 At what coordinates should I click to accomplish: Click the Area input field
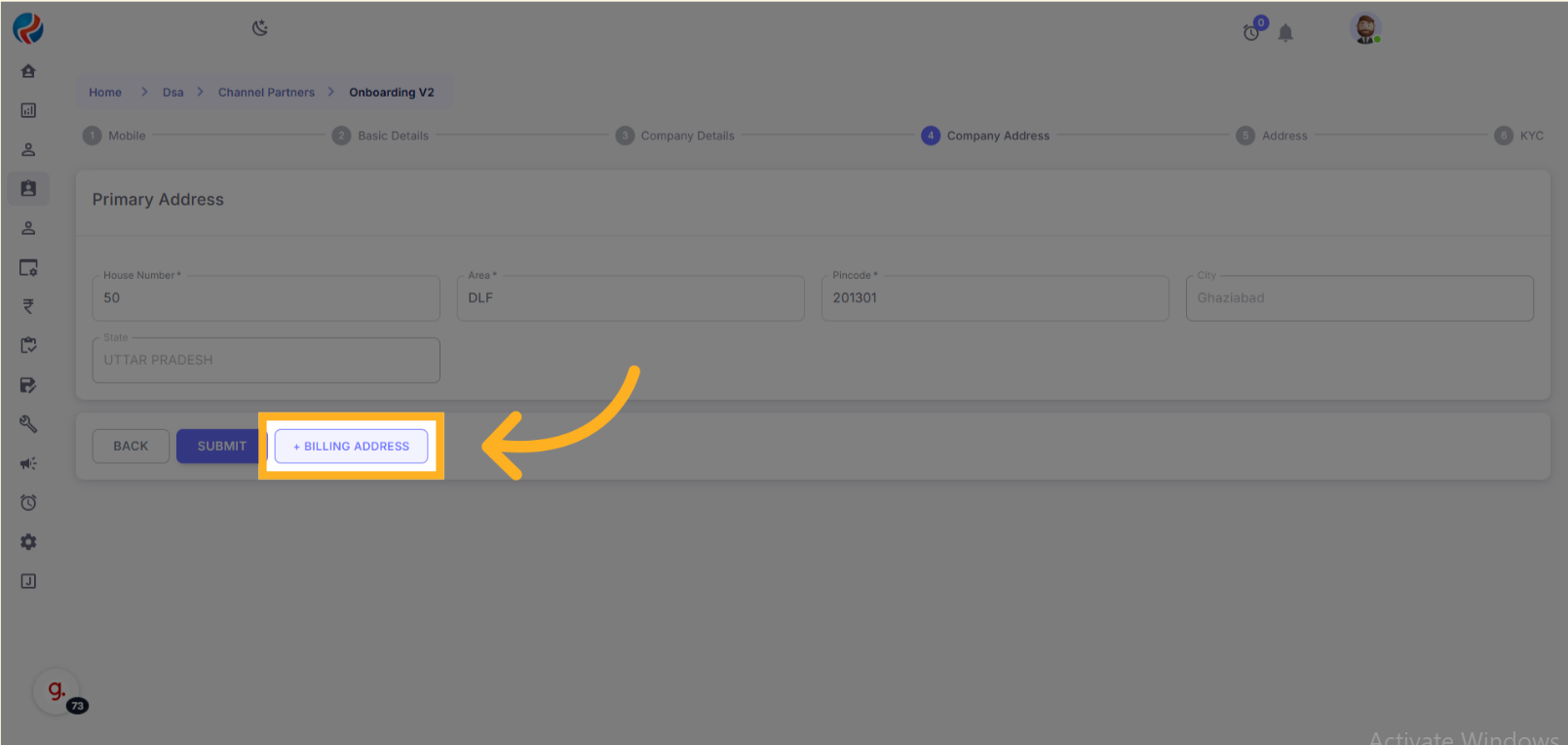[x=631, y=298]
